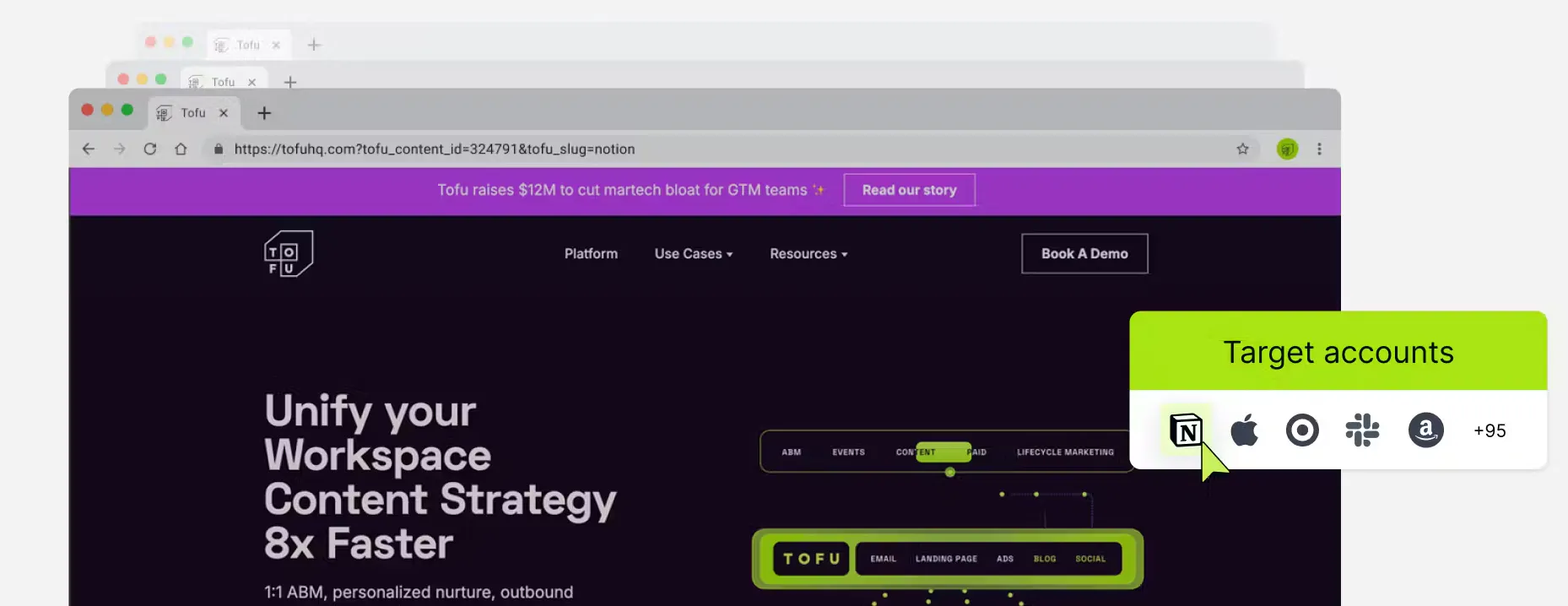Open a new tab in front window

264,113
